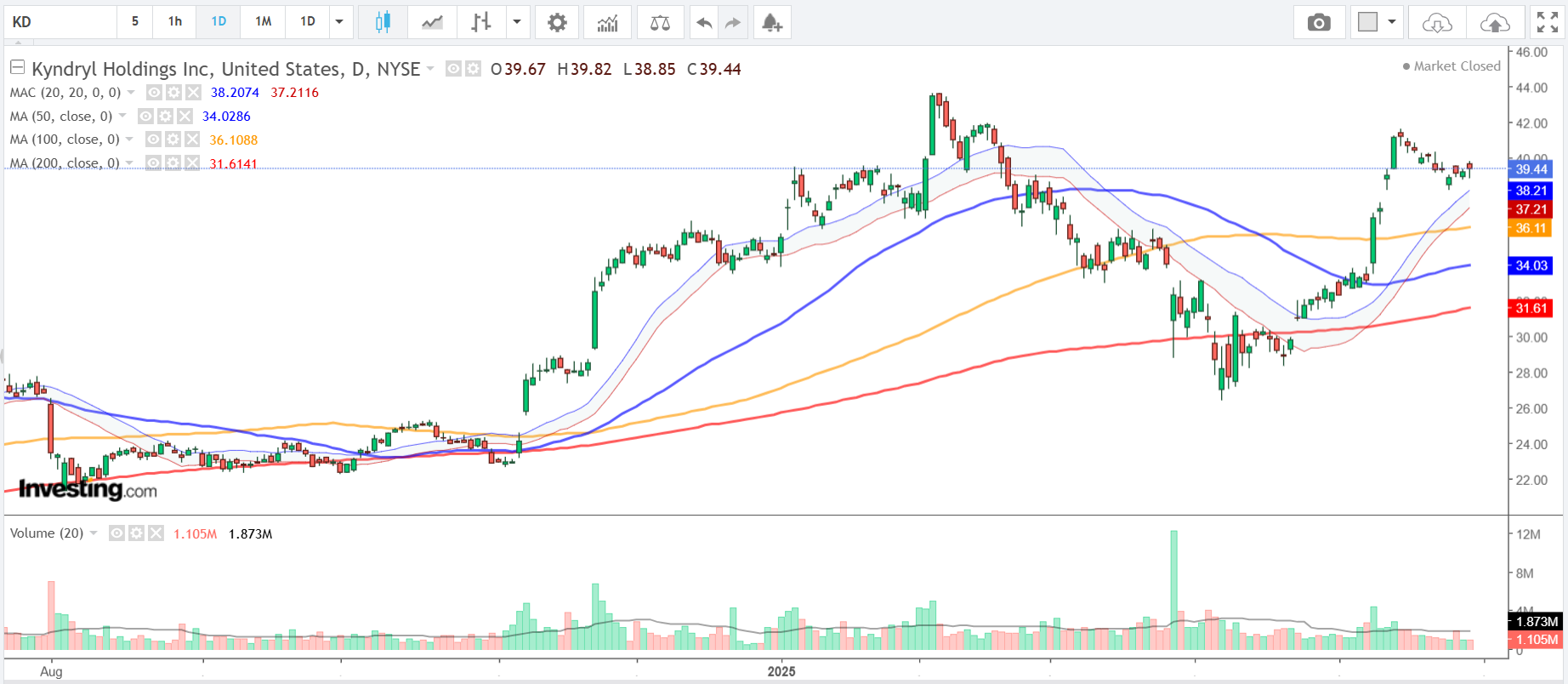The image size is (1568, 684).
Task: Open layout selector dropdown arrow
Action: pos(1392,22)
